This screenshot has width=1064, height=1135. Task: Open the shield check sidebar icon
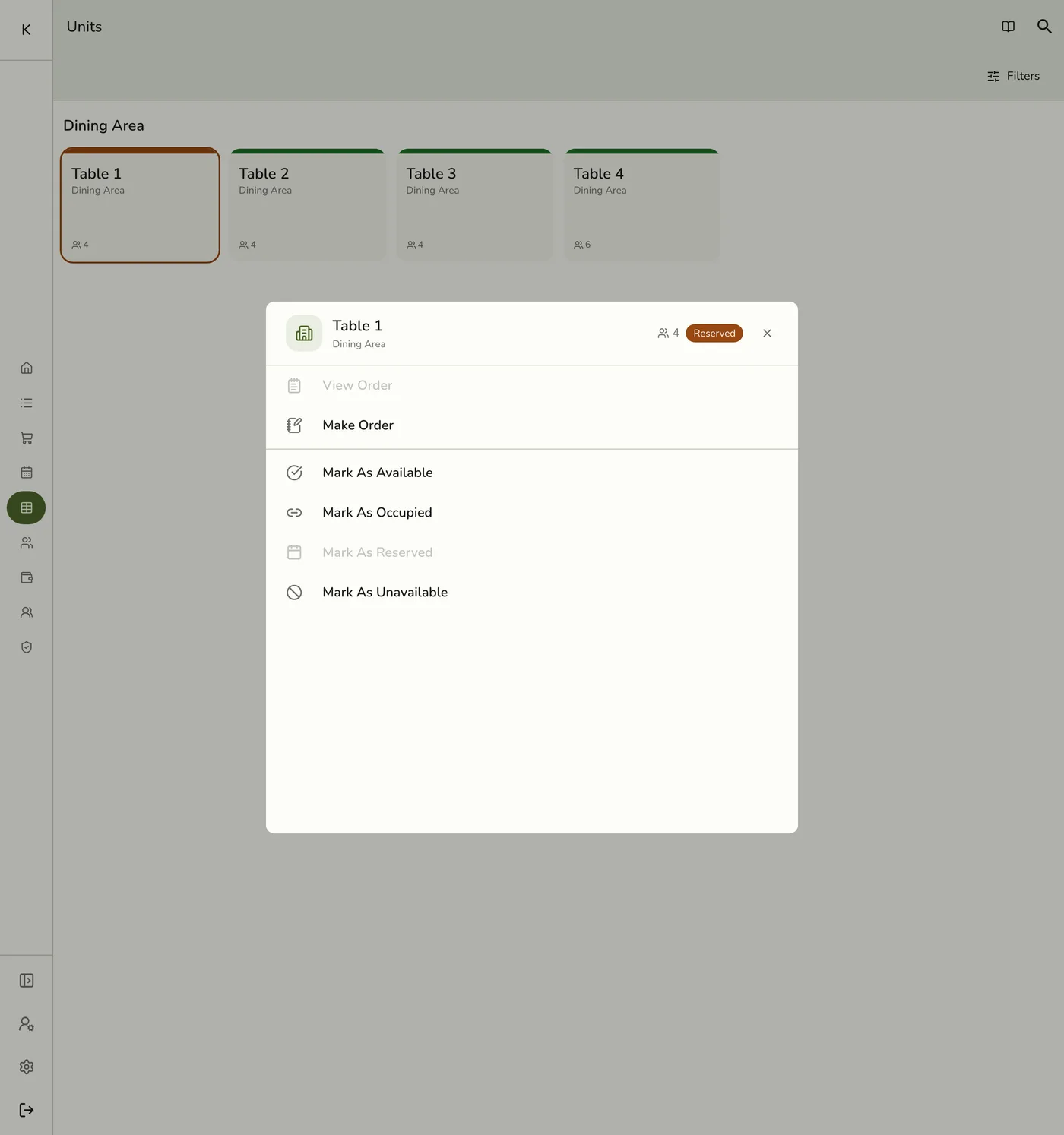(27, 647)
